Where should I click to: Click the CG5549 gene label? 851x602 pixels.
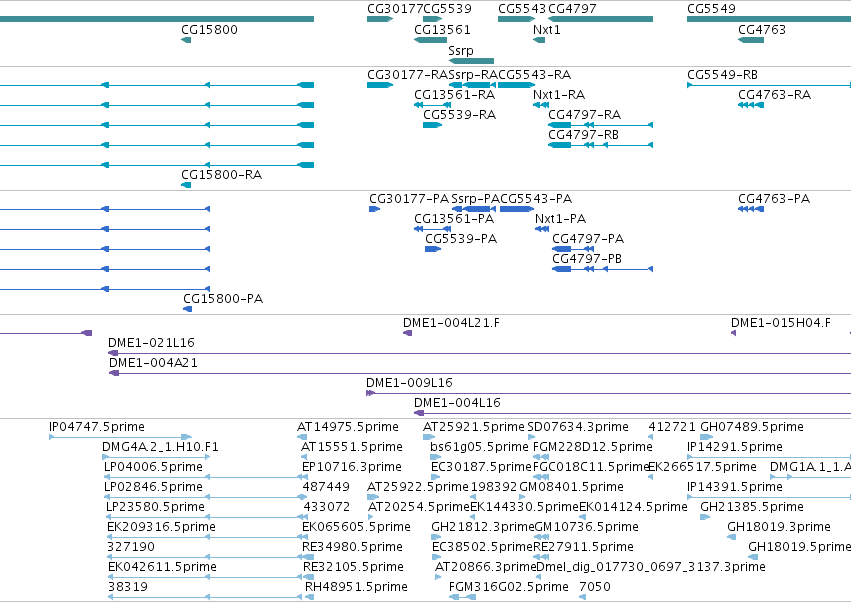point(711,9)
